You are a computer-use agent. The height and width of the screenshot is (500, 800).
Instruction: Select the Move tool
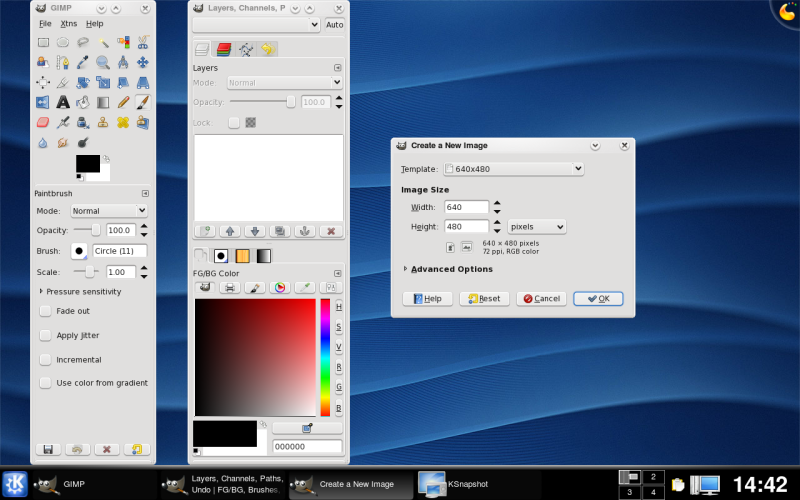[x=143, y=62]
